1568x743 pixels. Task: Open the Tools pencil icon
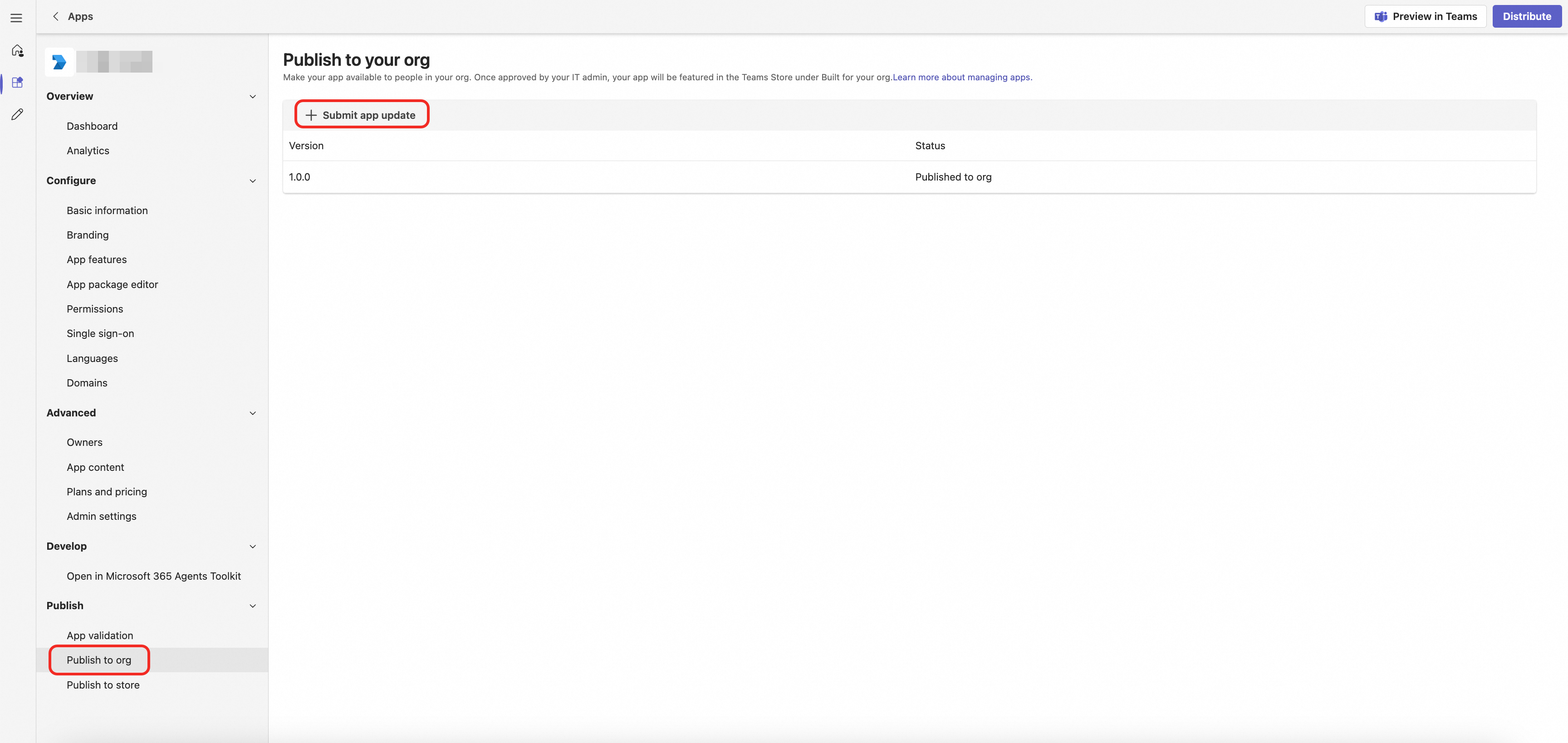coord(17,114)
